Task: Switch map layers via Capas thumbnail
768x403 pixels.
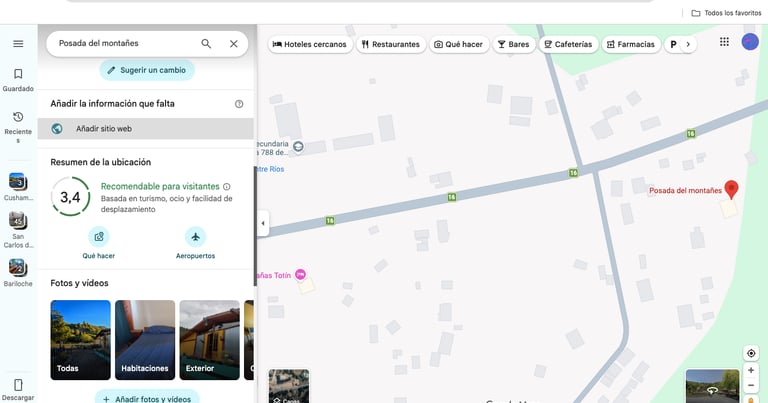Action: click(289, 386)
